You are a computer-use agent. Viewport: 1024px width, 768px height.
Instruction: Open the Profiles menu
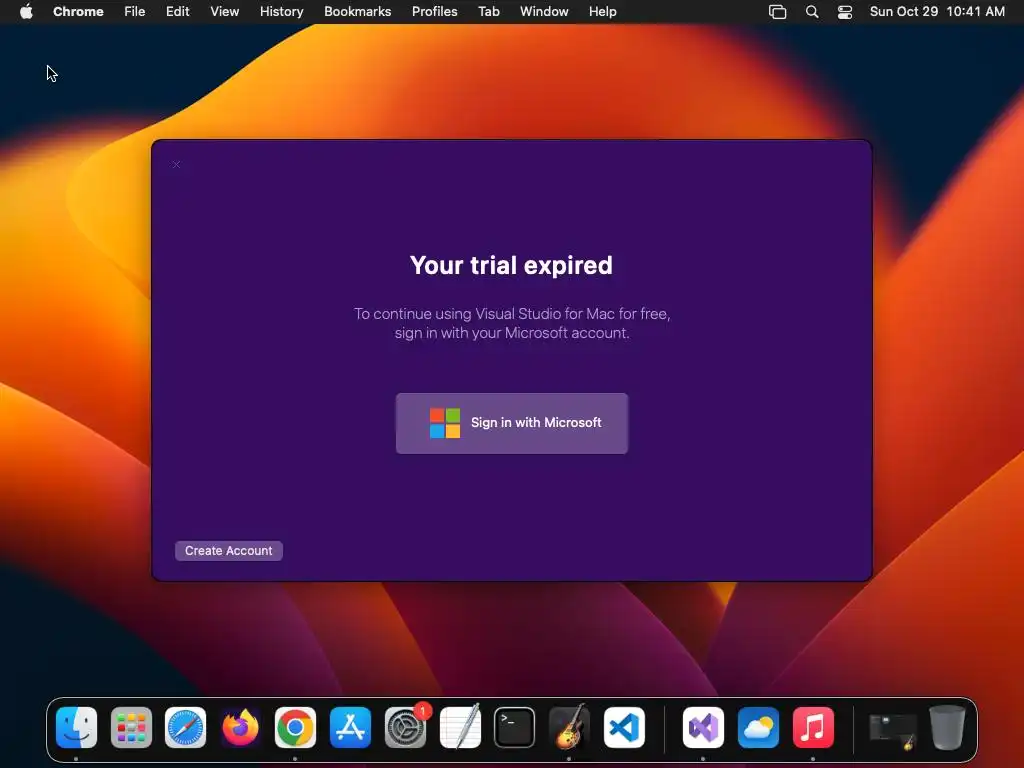point(434,11)
